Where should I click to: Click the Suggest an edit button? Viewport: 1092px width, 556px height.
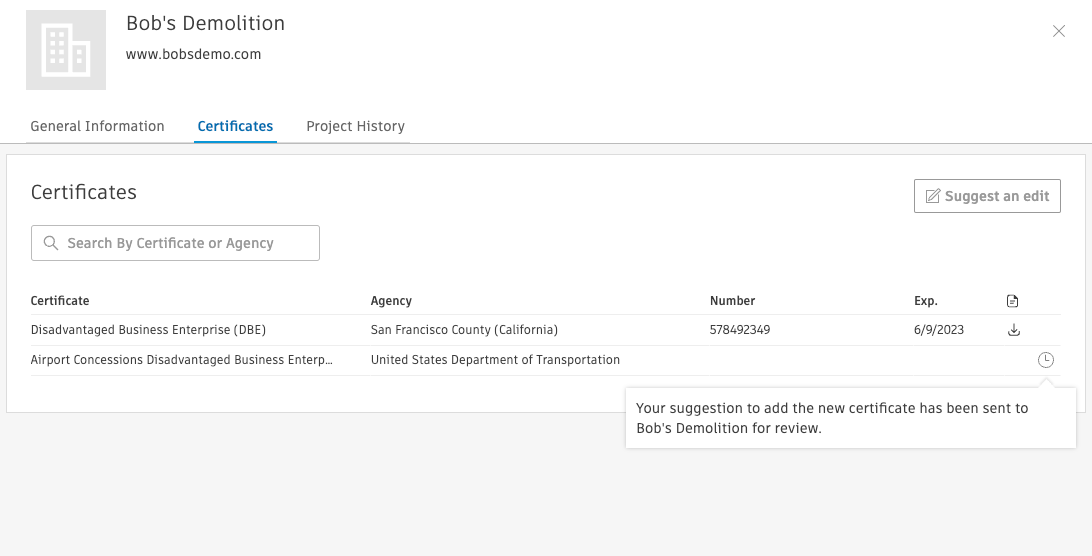click(987, 196)
